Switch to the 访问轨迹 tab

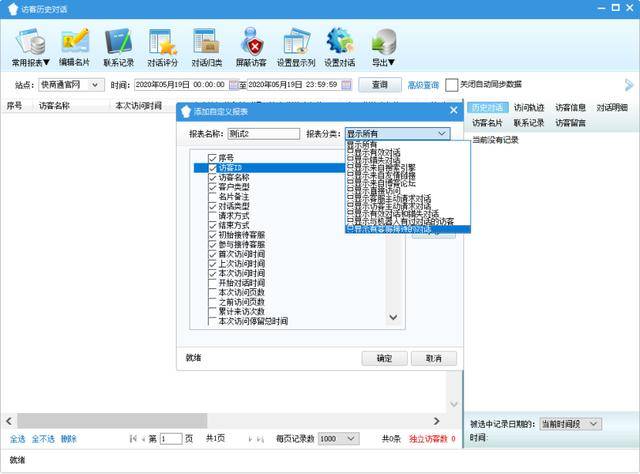[x=529, y=107]
